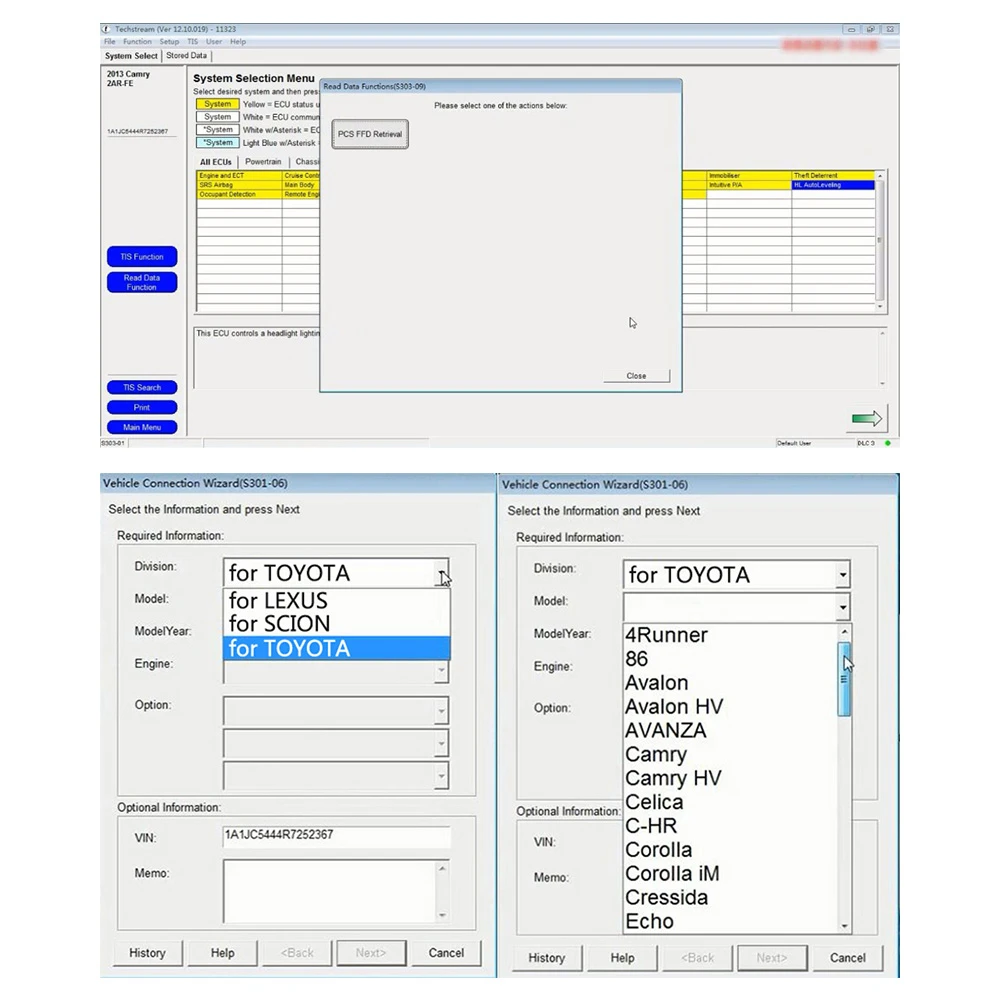Select the HL AutoLeveling system cell
Image resolution: width=1000 pixels, height=1000 pixels.
834,185
